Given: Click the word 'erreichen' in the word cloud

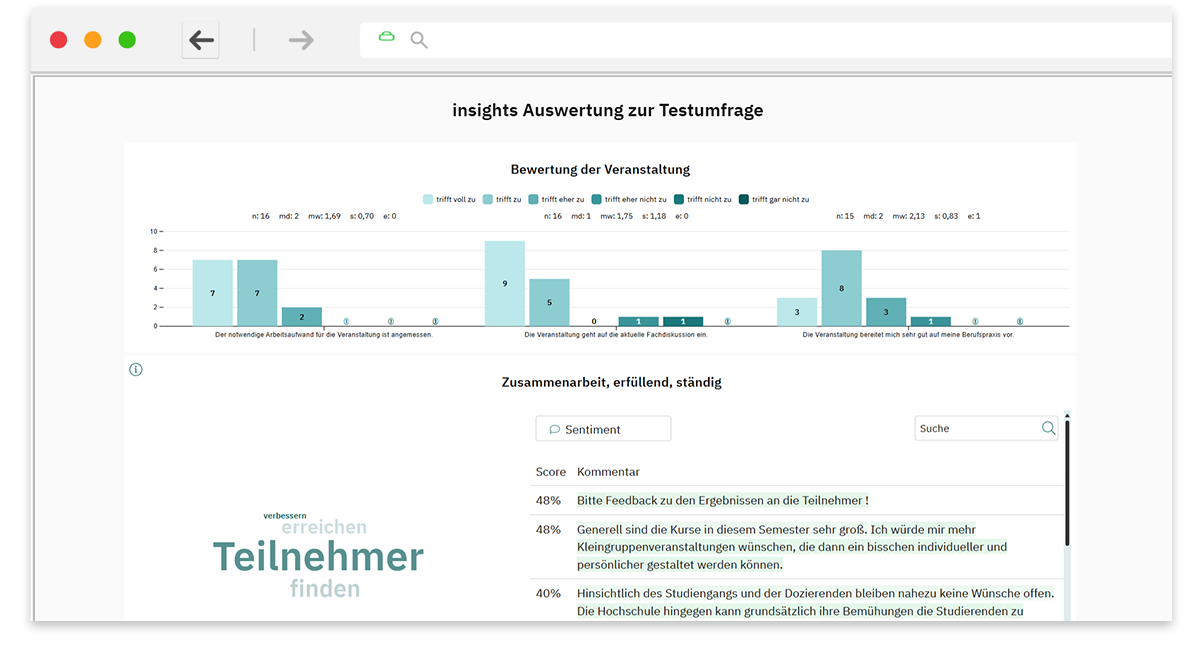Looking at the screenshot, I should (324, 527).
